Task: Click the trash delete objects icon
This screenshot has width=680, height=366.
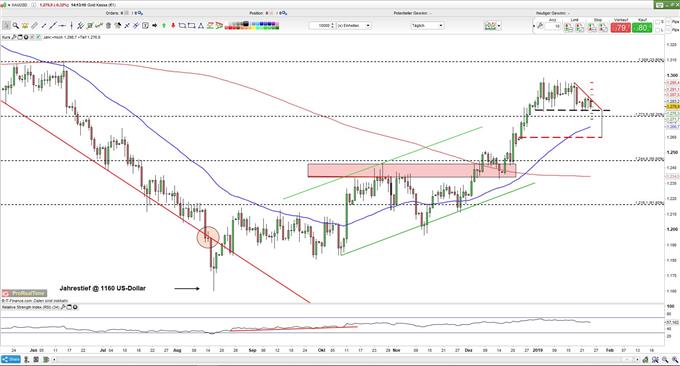Action: click(108, 26)
